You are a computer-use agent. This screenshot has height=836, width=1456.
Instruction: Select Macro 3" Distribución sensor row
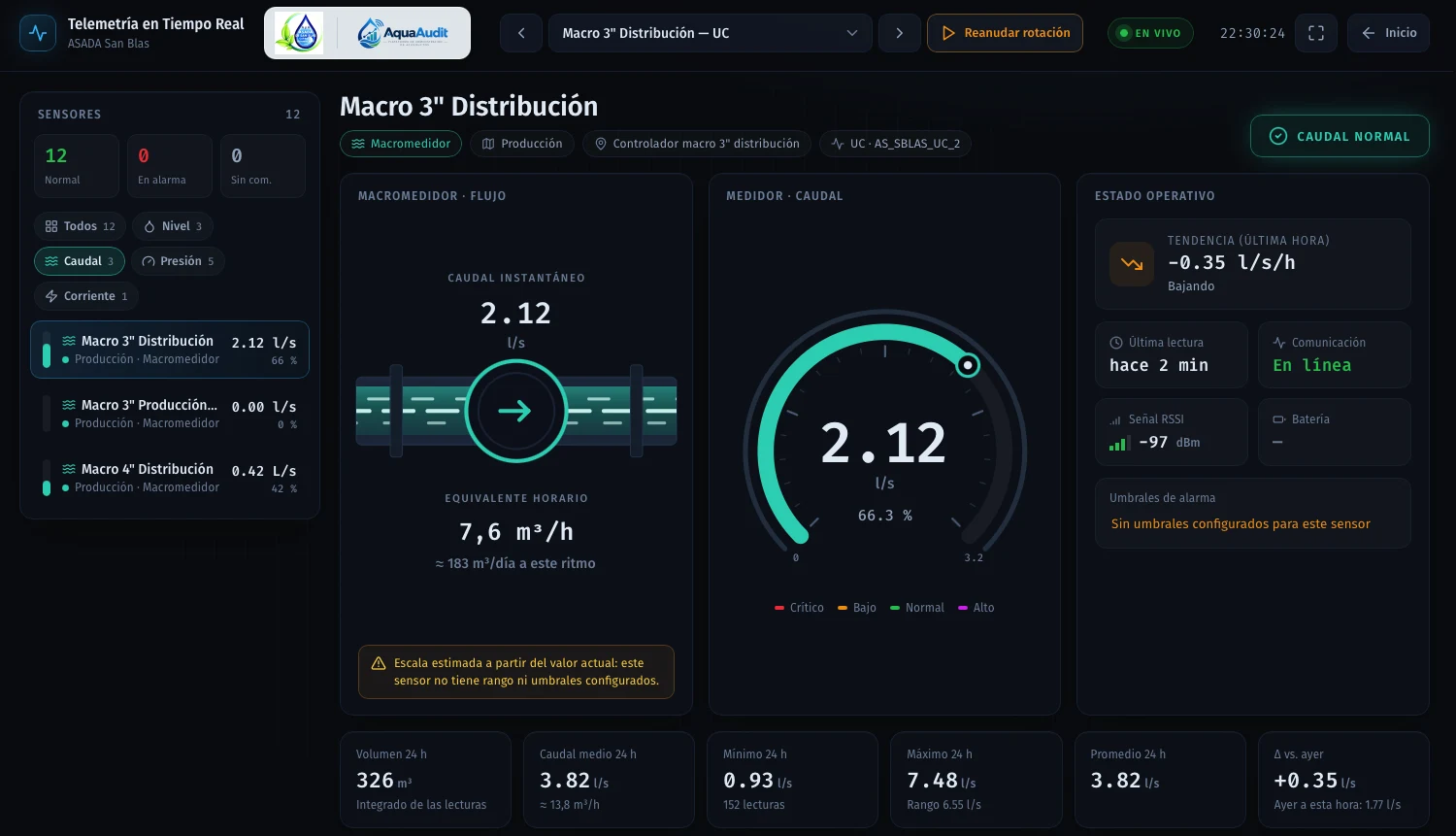click(170, 350)
